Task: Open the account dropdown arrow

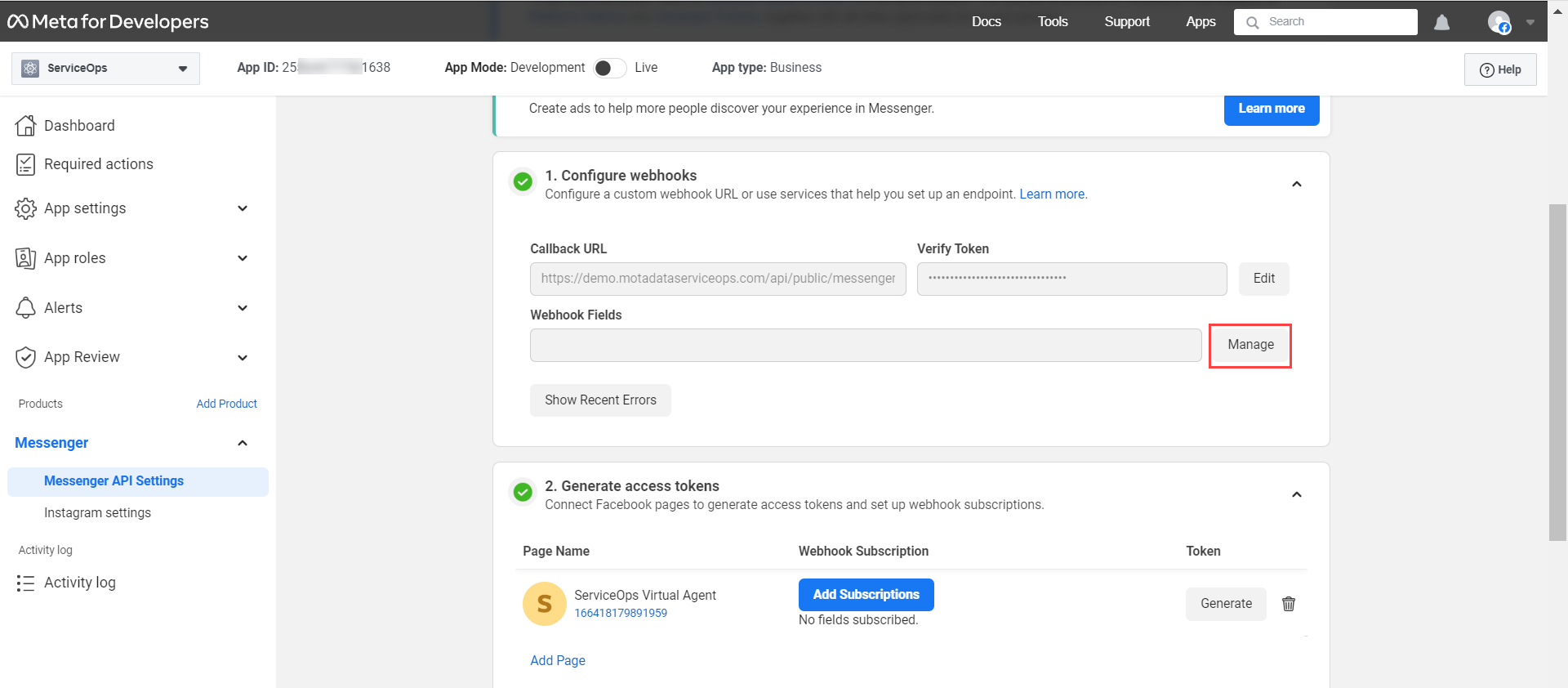Action: pyautogui.click(x=1530, y=23)
